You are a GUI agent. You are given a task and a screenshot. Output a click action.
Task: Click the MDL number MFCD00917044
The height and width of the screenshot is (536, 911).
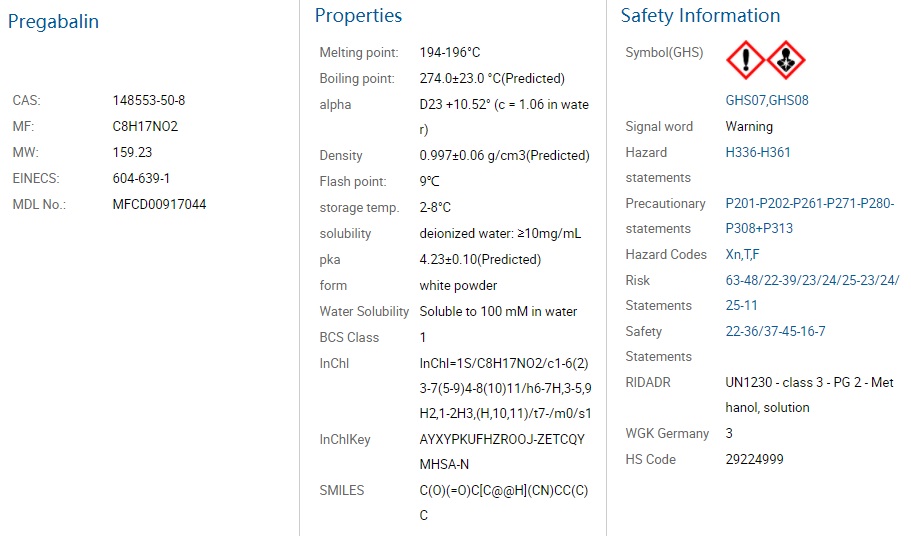[159, 204]
